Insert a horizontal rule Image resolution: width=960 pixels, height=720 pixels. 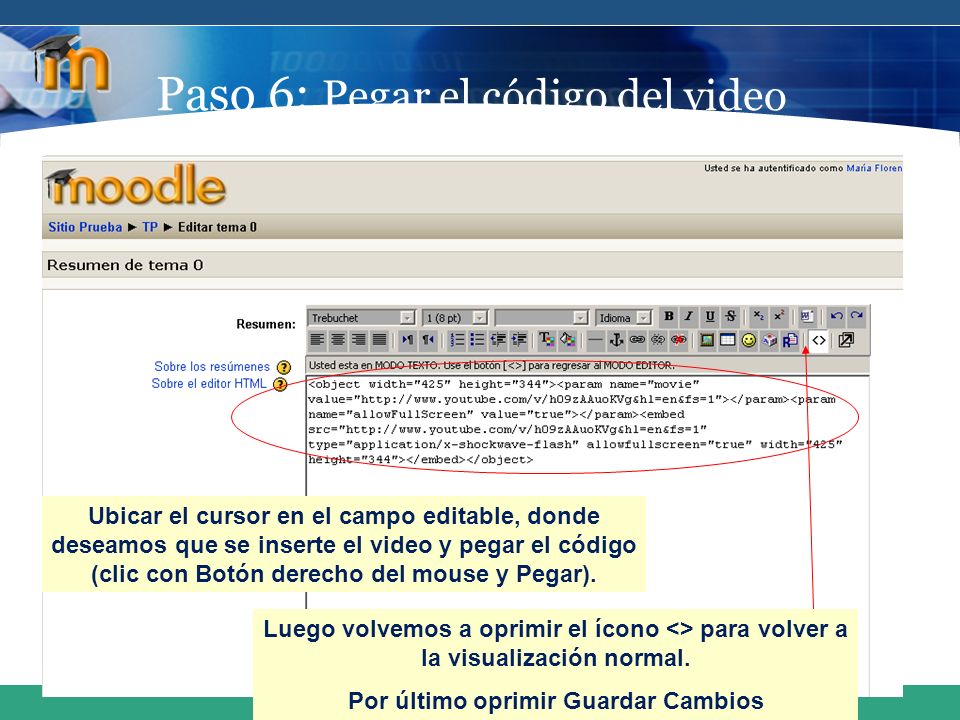pyautogui.click(x=596, y=340)
